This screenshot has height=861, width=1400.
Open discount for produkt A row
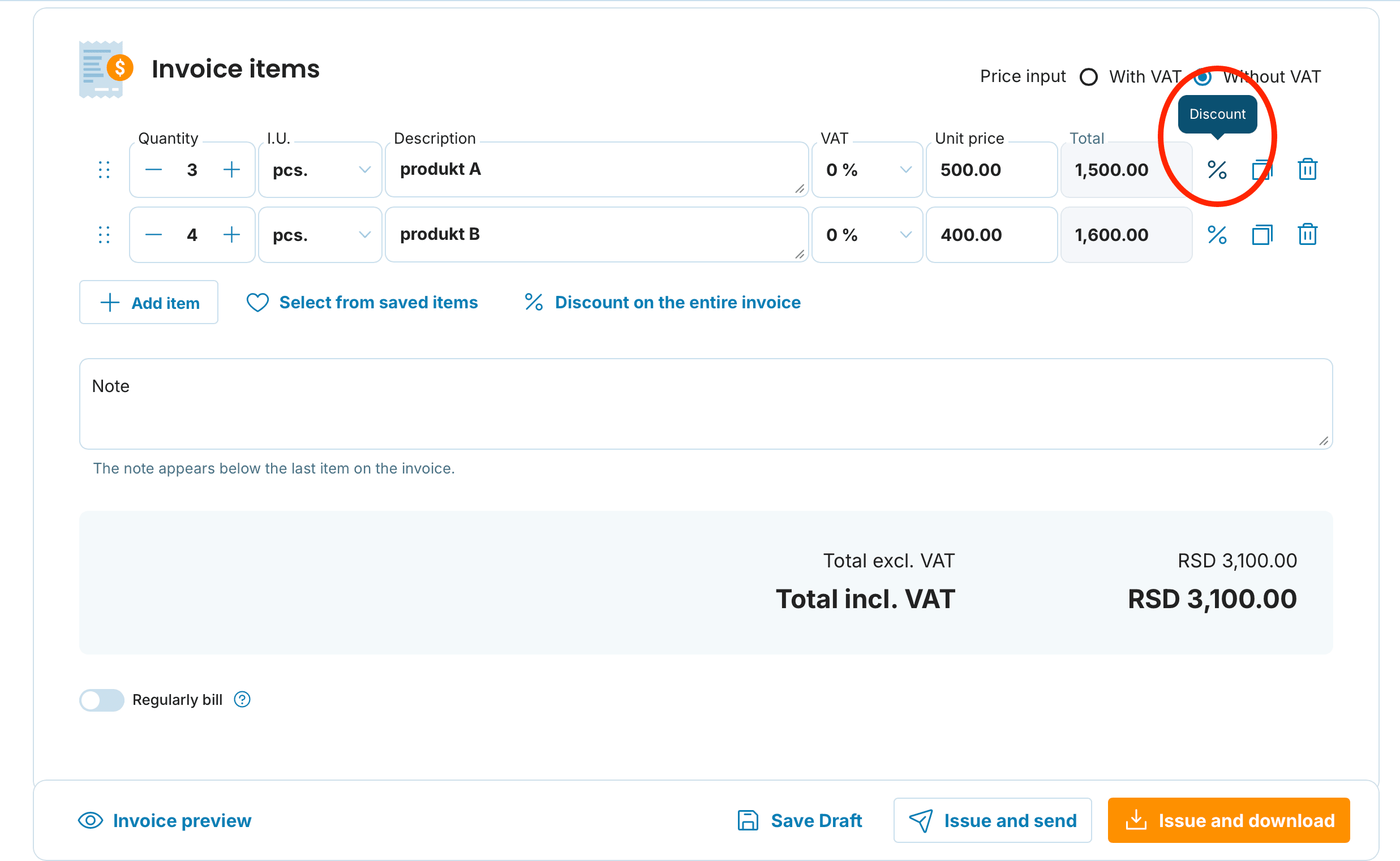[x=1217, y=170]
